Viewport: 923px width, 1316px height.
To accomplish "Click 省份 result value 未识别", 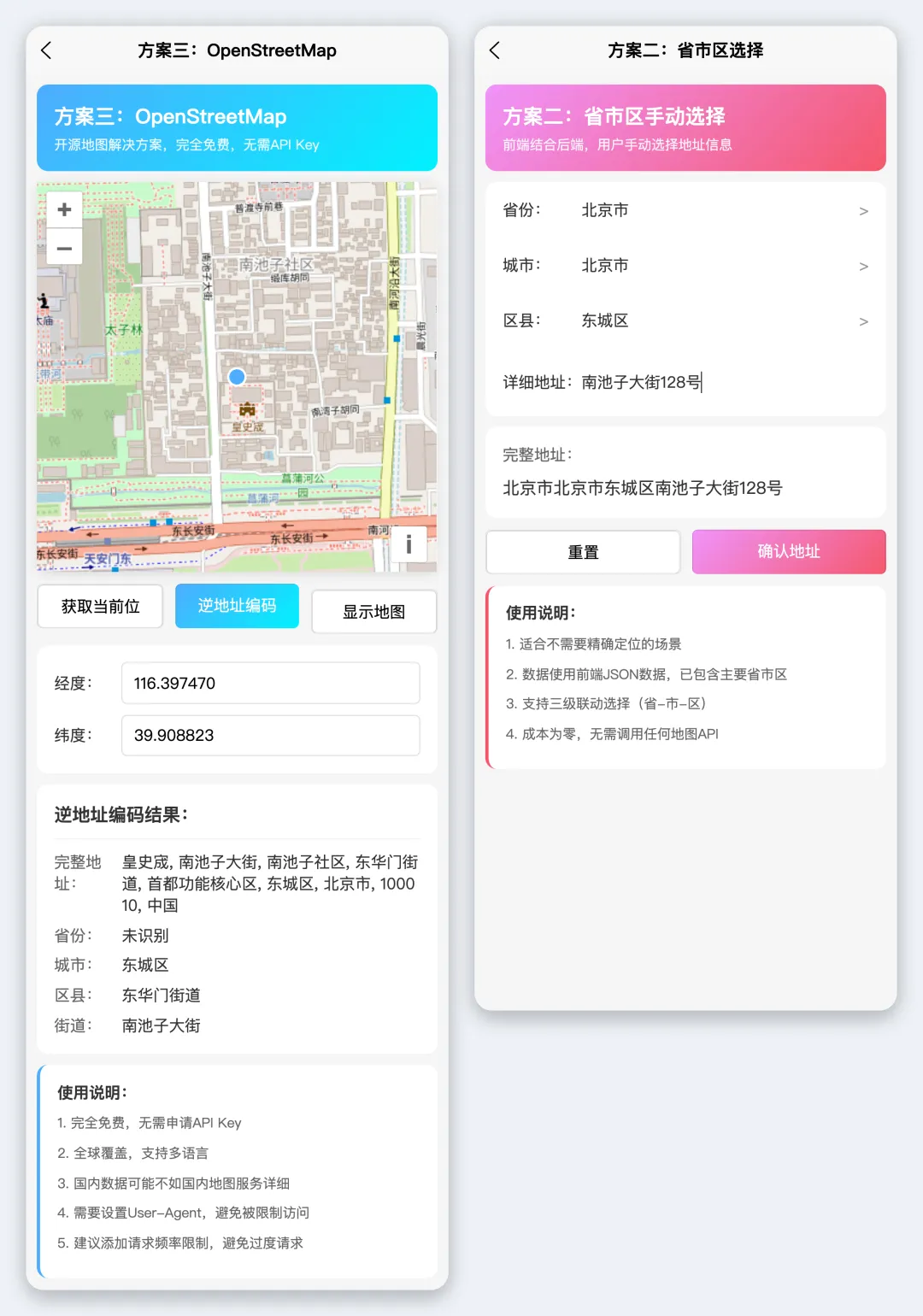I will (145, 936).
